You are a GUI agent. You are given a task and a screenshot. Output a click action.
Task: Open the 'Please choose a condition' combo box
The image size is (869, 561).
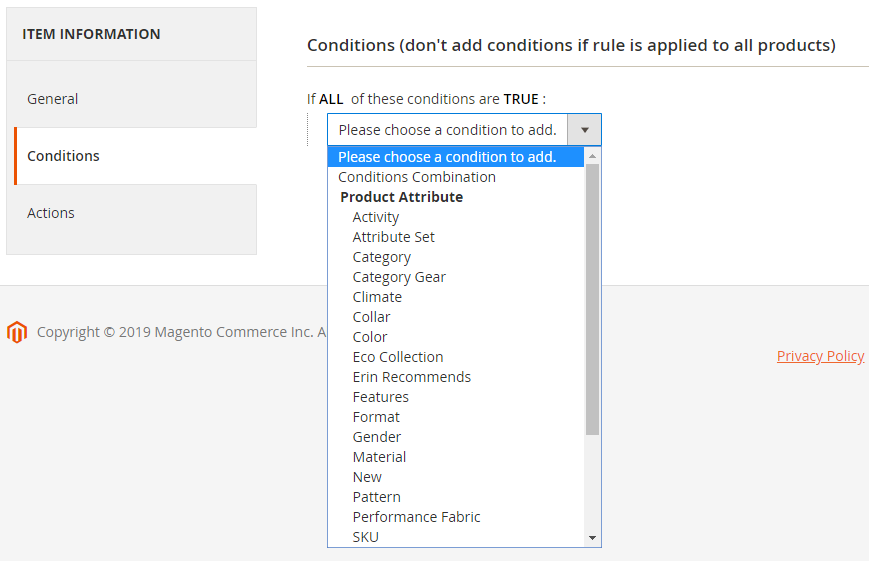coord(447,130)
